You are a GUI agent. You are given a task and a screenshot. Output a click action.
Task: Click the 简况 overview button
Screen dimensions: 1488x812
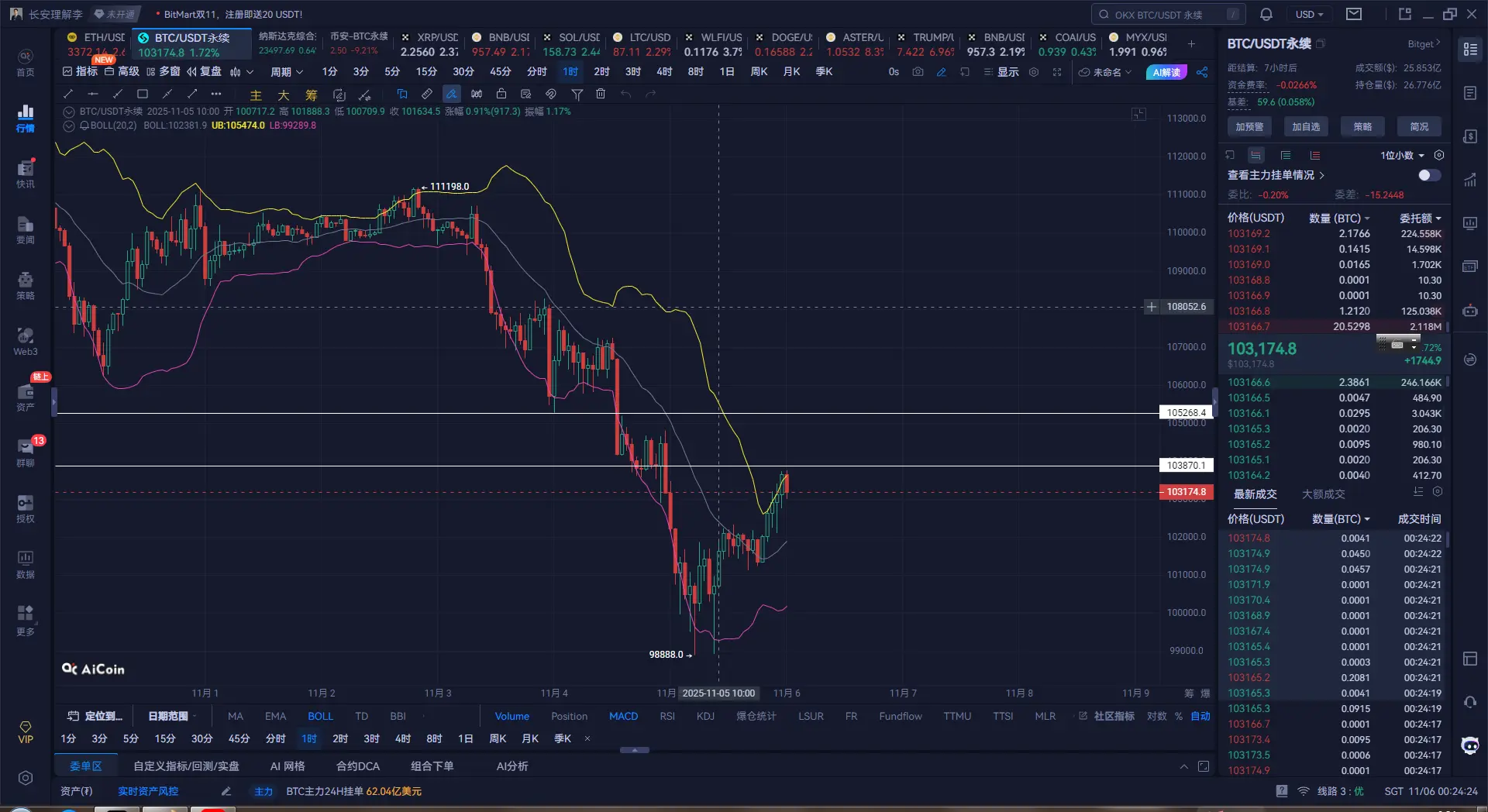1420,127
